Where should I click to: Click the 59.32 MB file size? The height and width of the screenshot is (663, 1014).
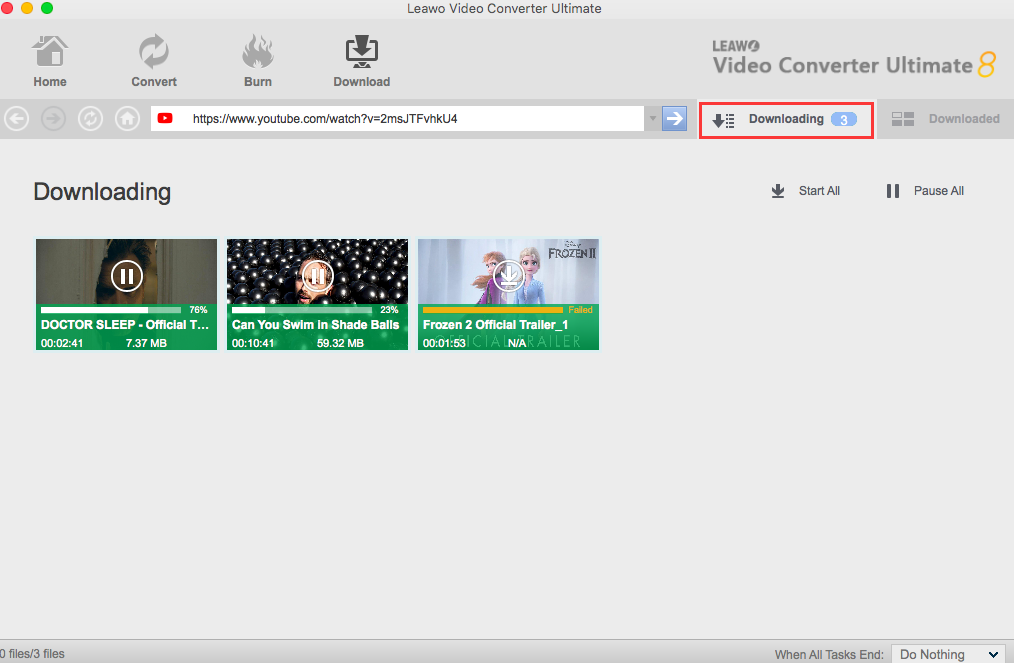(x=340, y=343)
